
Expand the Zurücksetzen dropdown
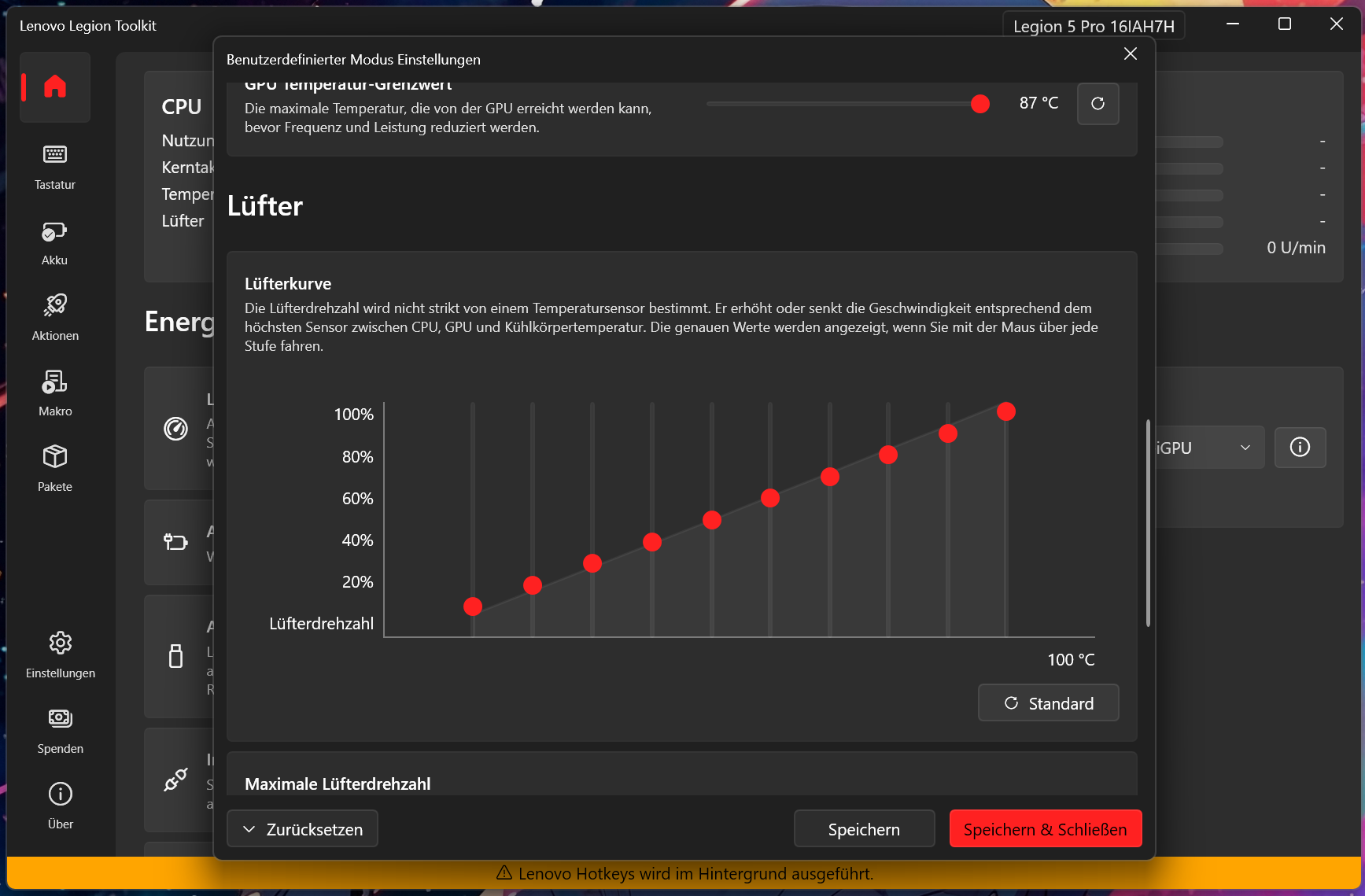click(302, 829)
